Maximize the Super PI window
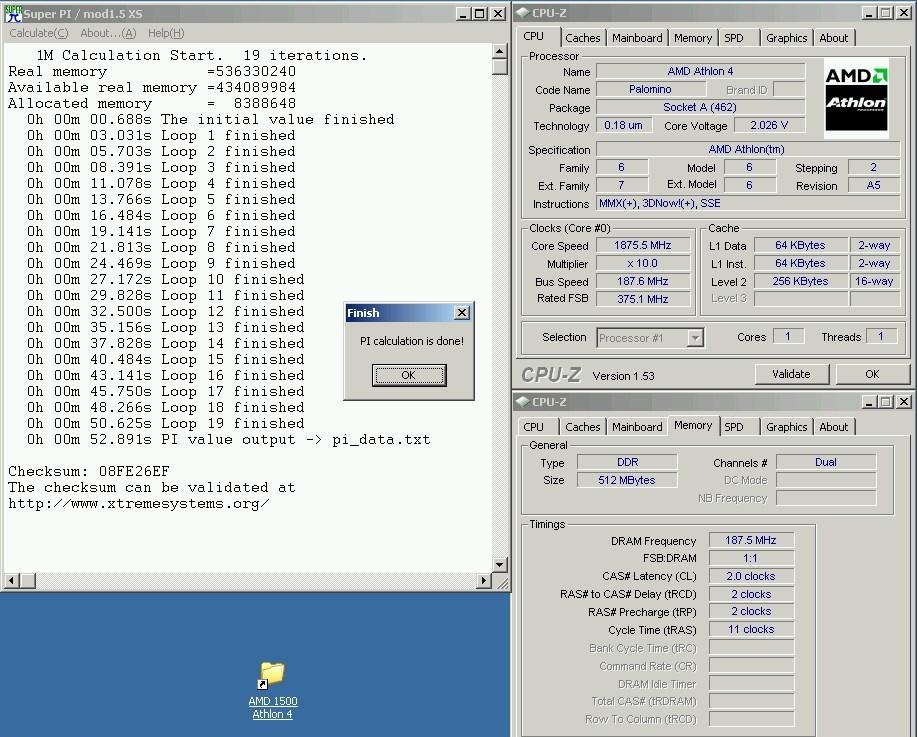917x737 pixels. pyautogui.click(x=480, y=13)
